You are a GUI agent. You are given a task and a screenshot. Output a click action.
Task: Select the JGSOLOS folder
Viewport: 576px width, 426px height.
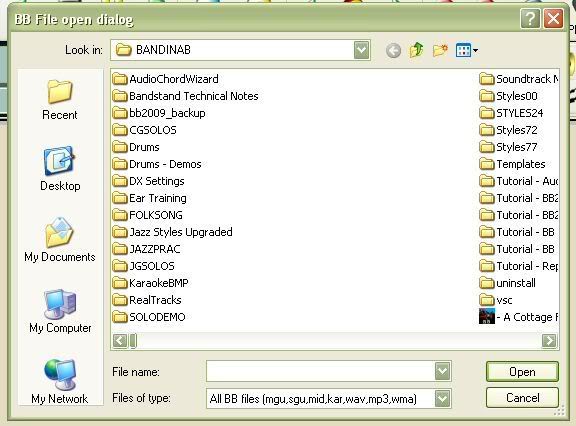point(144,266)
